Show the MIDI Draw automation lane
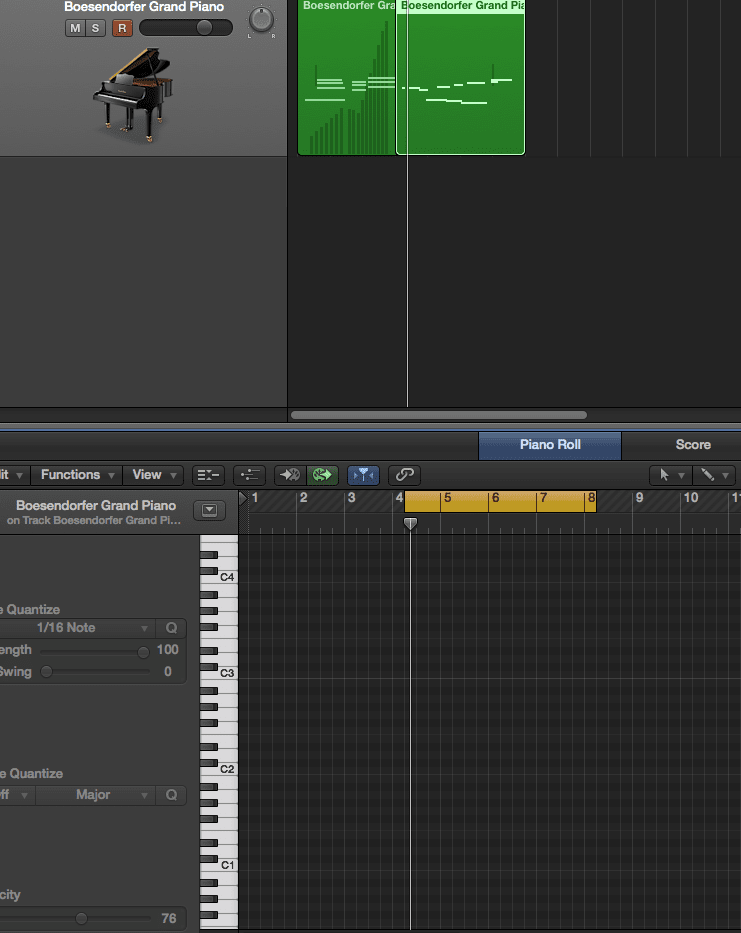The image size is (741, 933). tap(249, 475)
